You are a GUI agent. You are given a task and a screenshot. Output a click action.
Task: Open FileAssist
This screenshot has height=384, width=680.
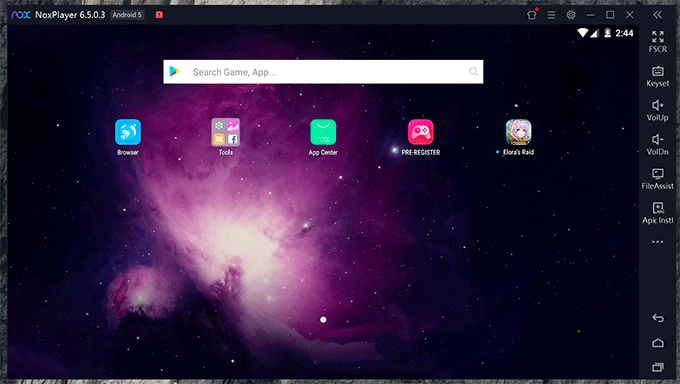click(658, 179)
